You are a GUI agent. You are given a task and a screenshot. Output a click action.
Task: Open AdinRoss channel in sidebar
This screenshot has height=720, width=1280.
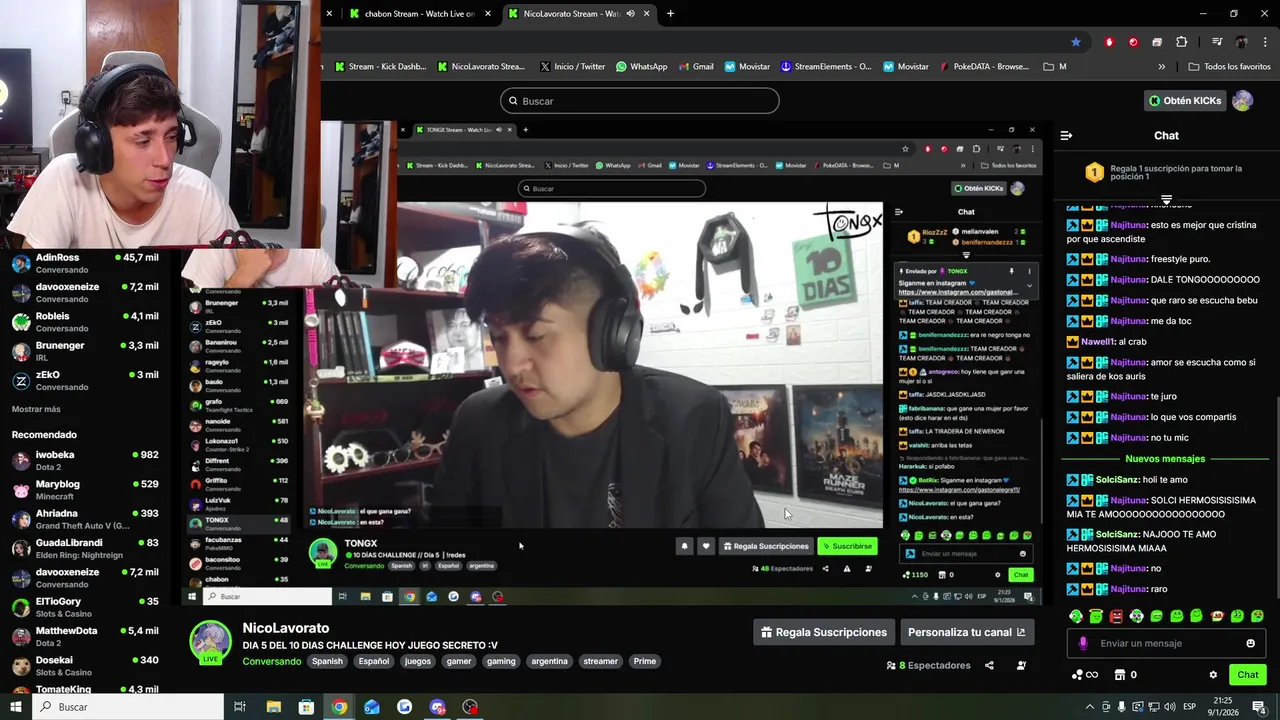(x=85, y=264)
